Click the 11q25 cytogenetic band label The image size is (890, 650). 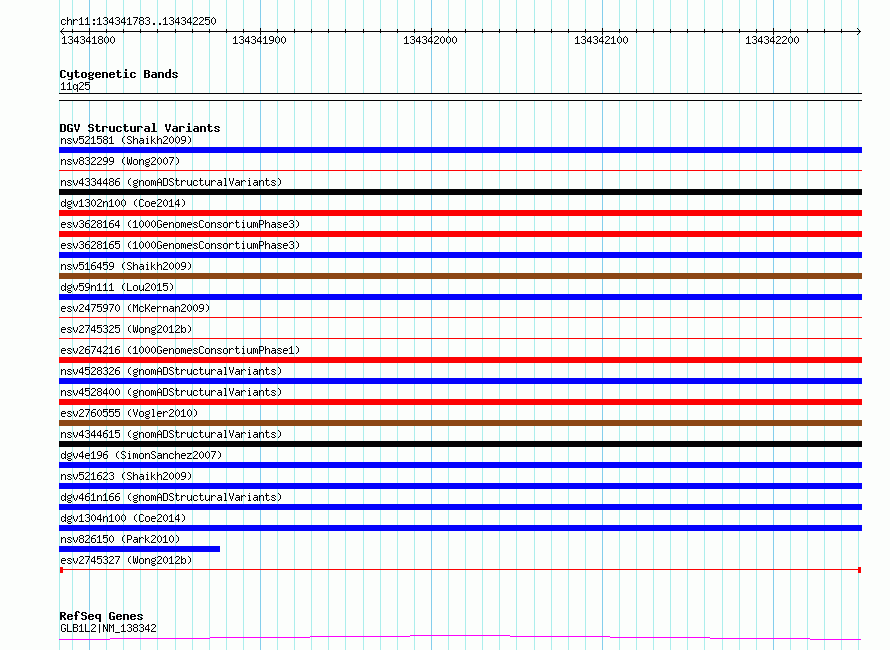75,86
